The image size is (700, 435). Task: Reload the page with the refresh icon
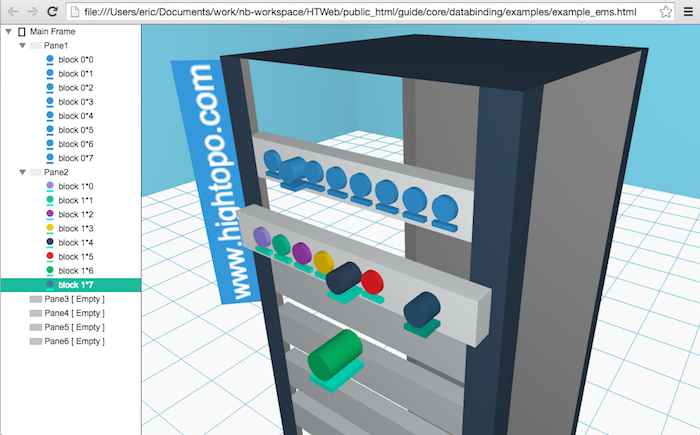[x=52, y=12]
